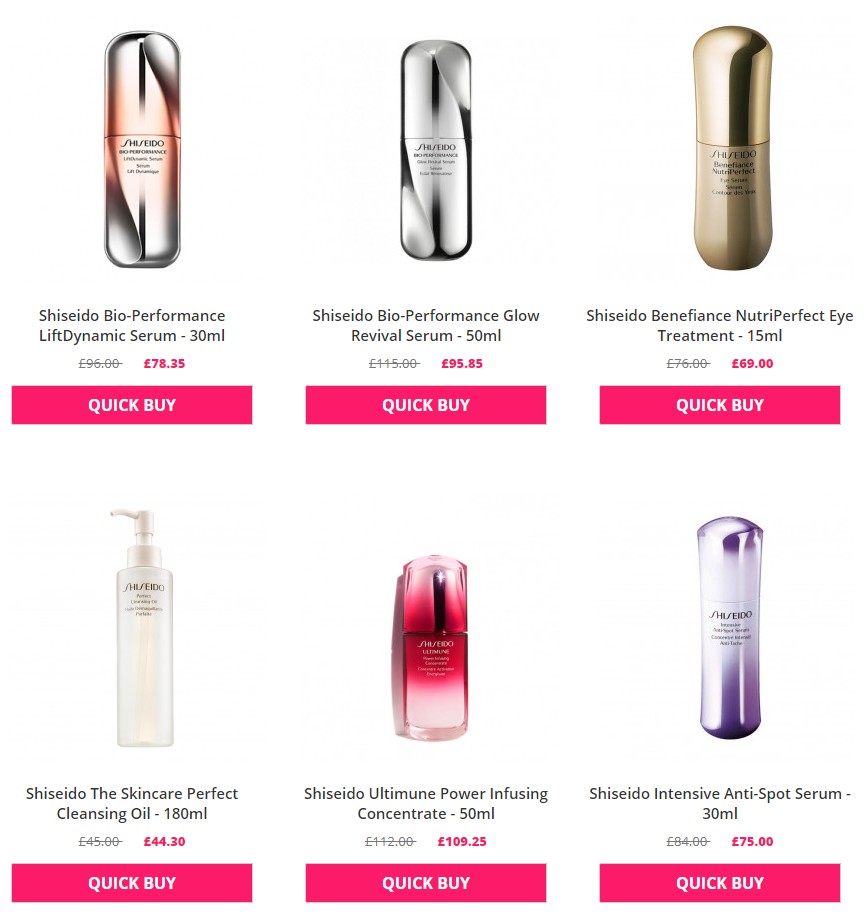Image resolution: width=867 pixels, height=918 pixels.
Task: Open Perfect Cleansing Oil bottle image
Action: 143,628
